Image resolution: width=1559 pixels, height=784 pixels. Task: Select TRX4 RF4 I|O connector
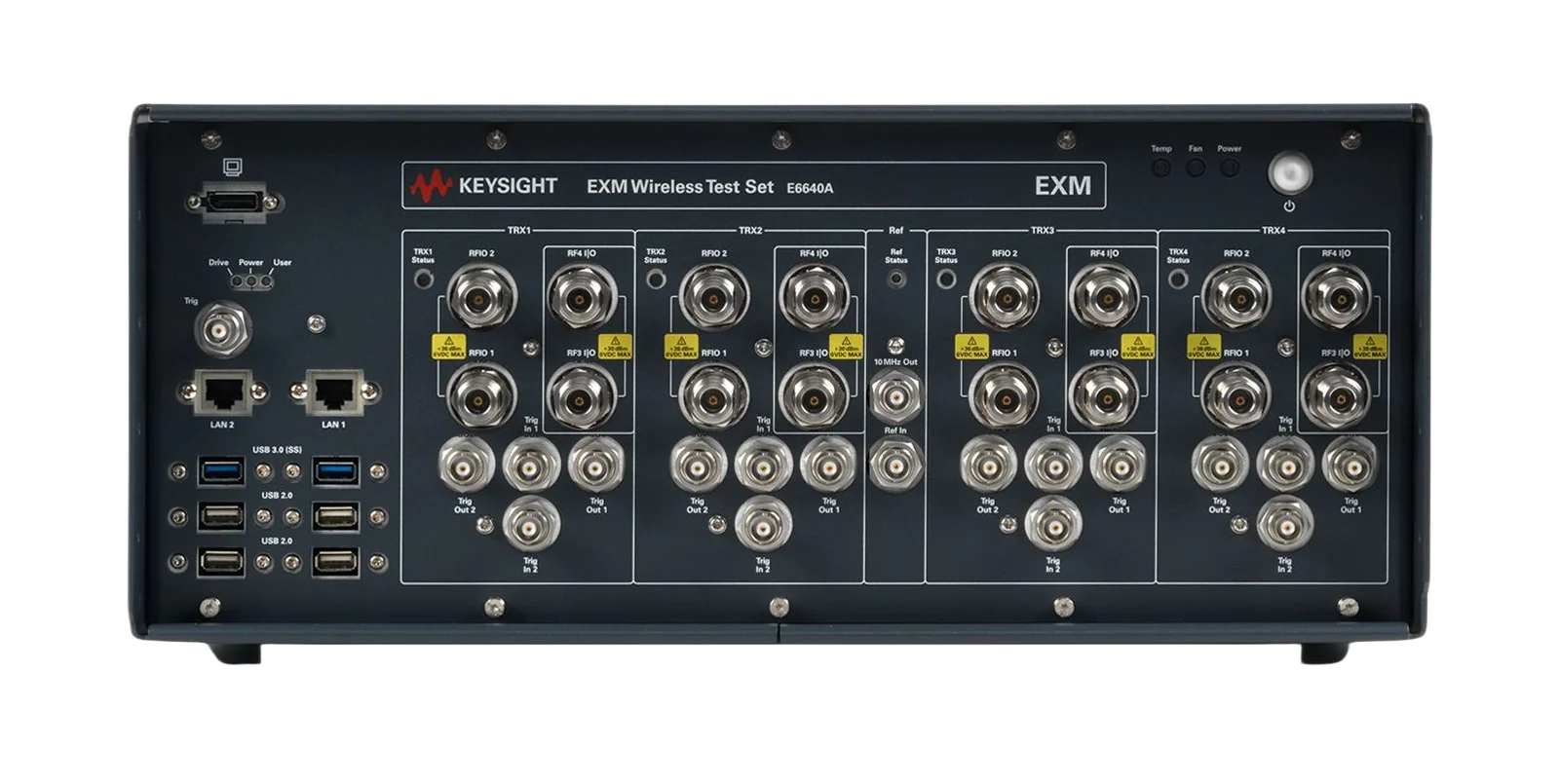(x=1337, y=298)
